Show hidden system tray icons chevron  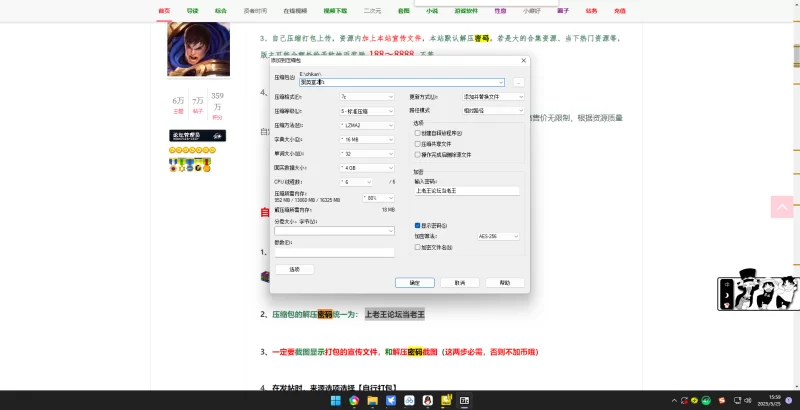tap(674, 401)
